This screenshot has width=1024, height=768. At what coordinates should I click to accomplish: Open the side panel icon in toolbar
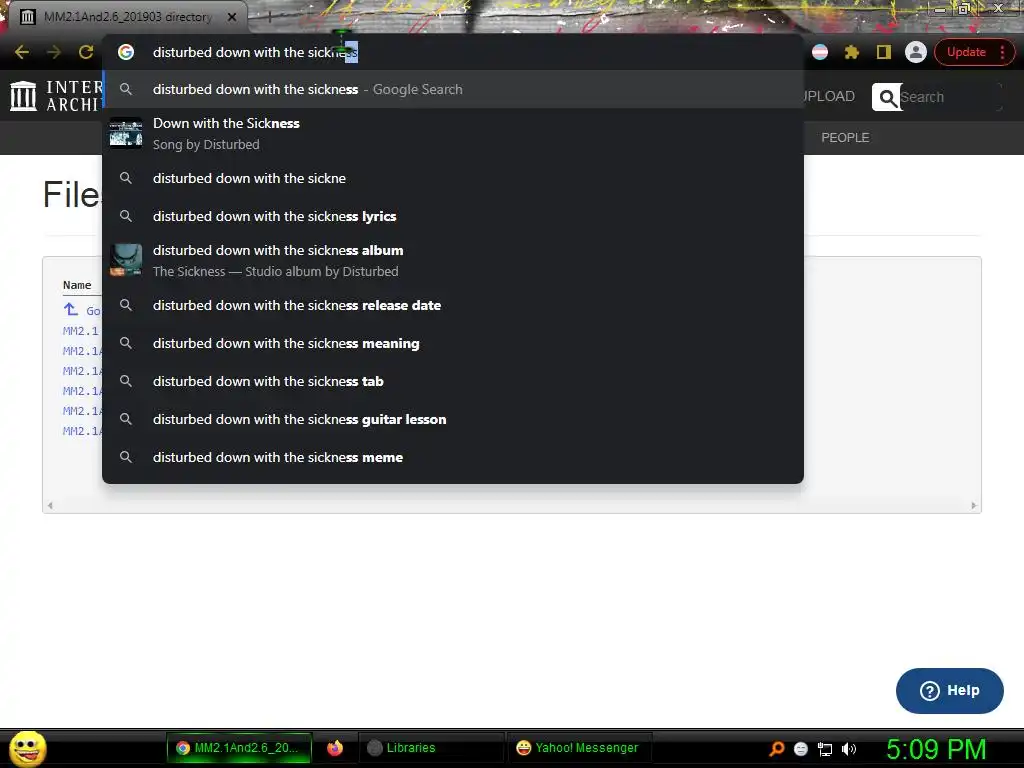coord(884,52)
